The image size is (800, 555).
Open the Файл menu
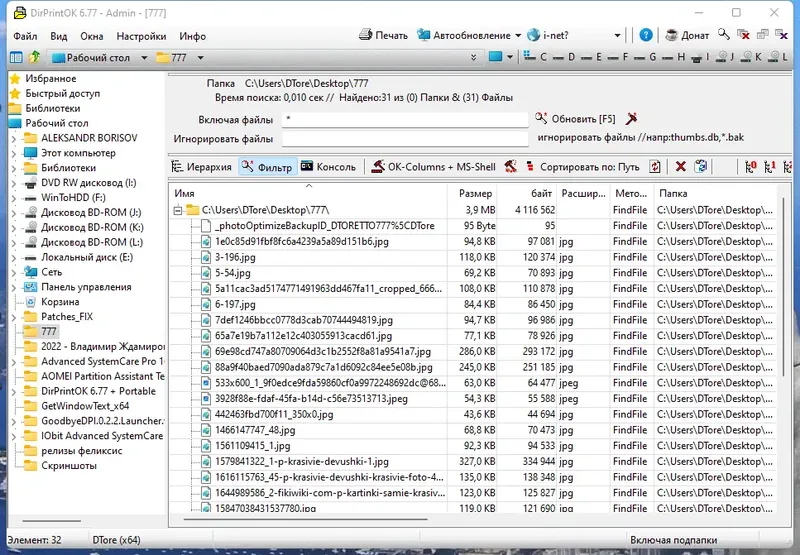(x=25, y=36)
